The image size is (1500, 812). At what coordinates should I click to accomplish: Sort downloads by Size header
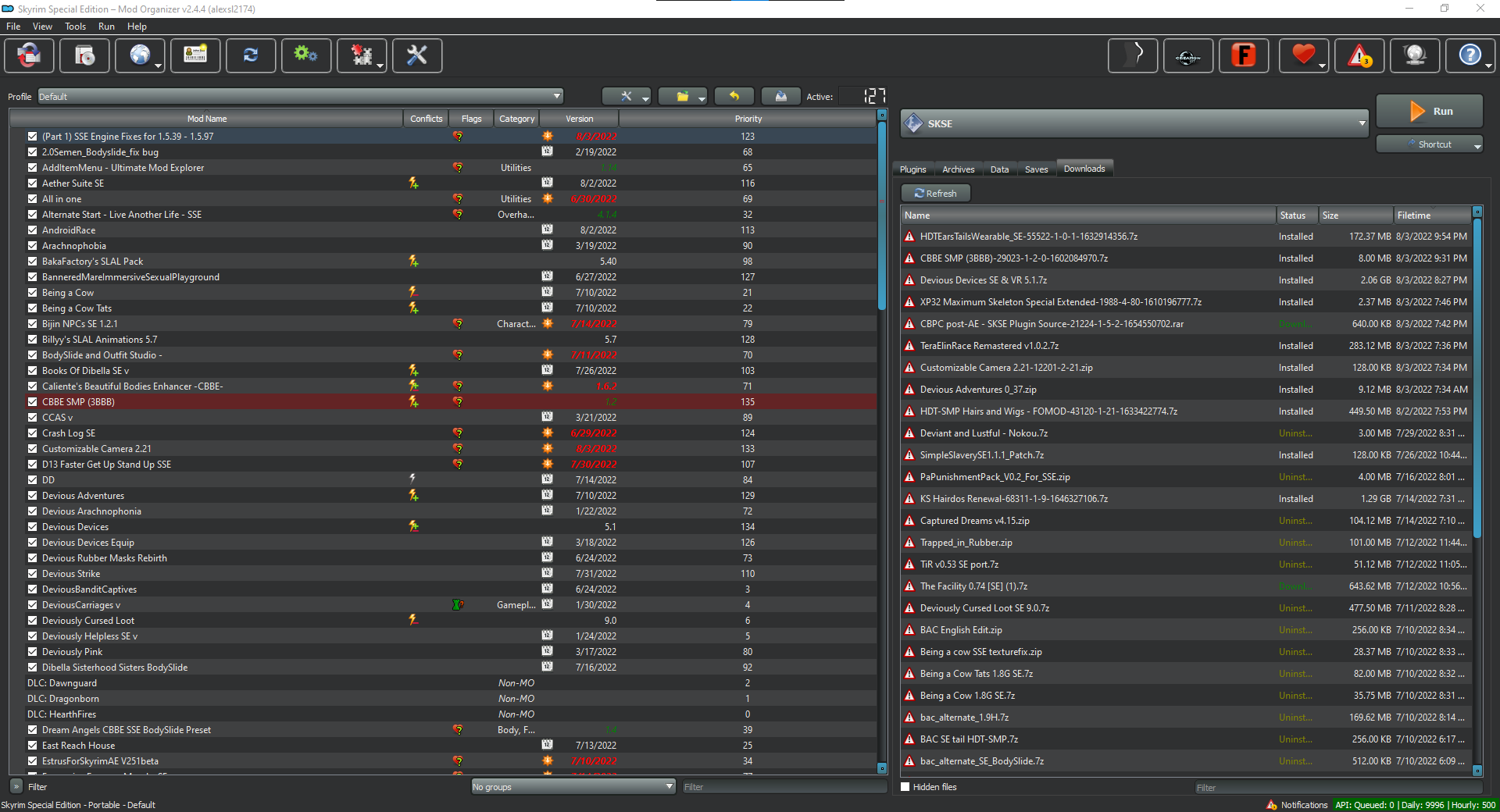[x=1356, y=215]
